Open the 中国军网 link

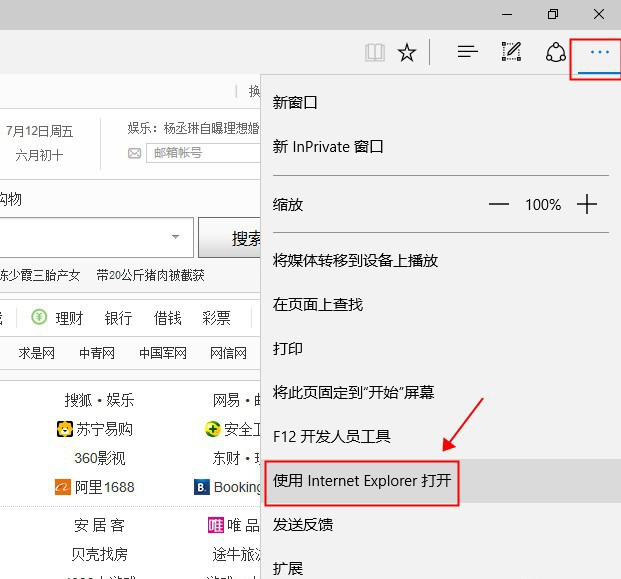coord(163,353)
